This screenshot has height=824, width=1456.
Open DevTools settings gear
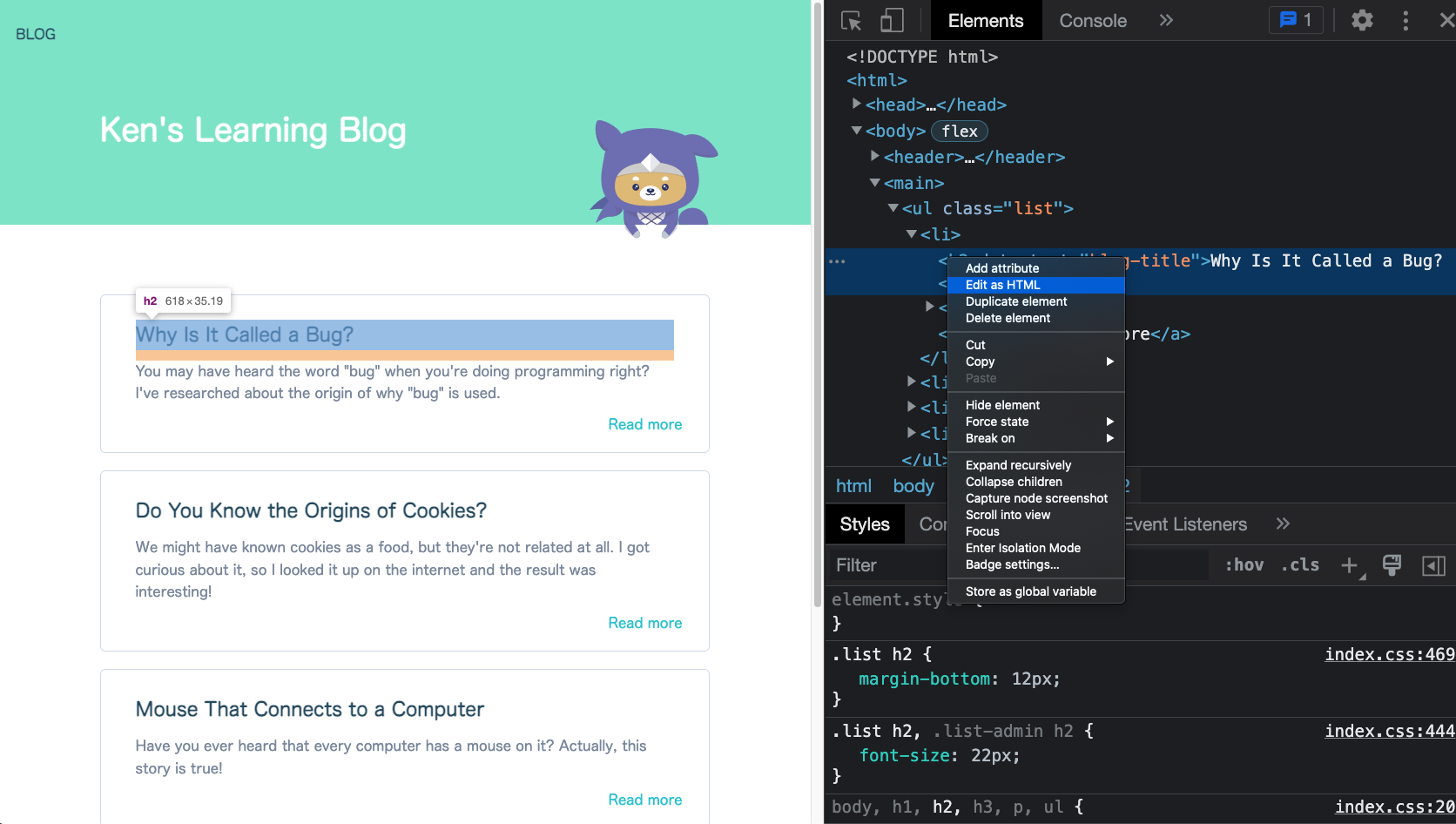1362,20
